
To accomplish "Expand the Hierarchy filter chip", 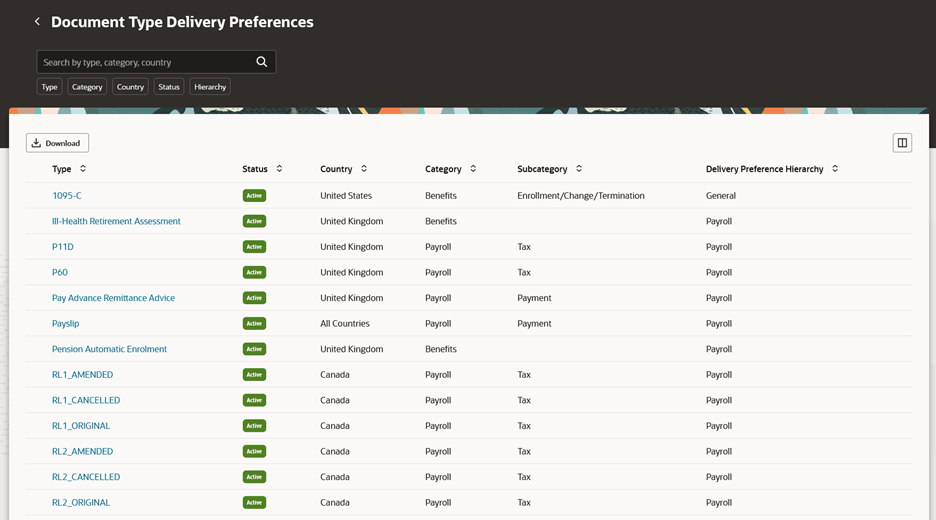I will pos(210,87).
